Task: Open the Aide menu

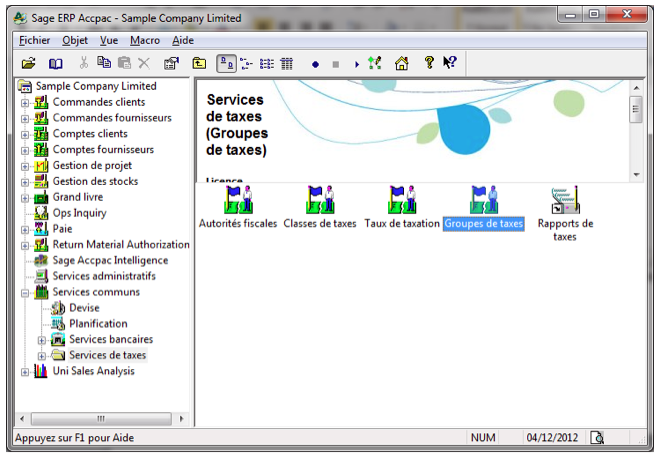Action: point(183,40)
